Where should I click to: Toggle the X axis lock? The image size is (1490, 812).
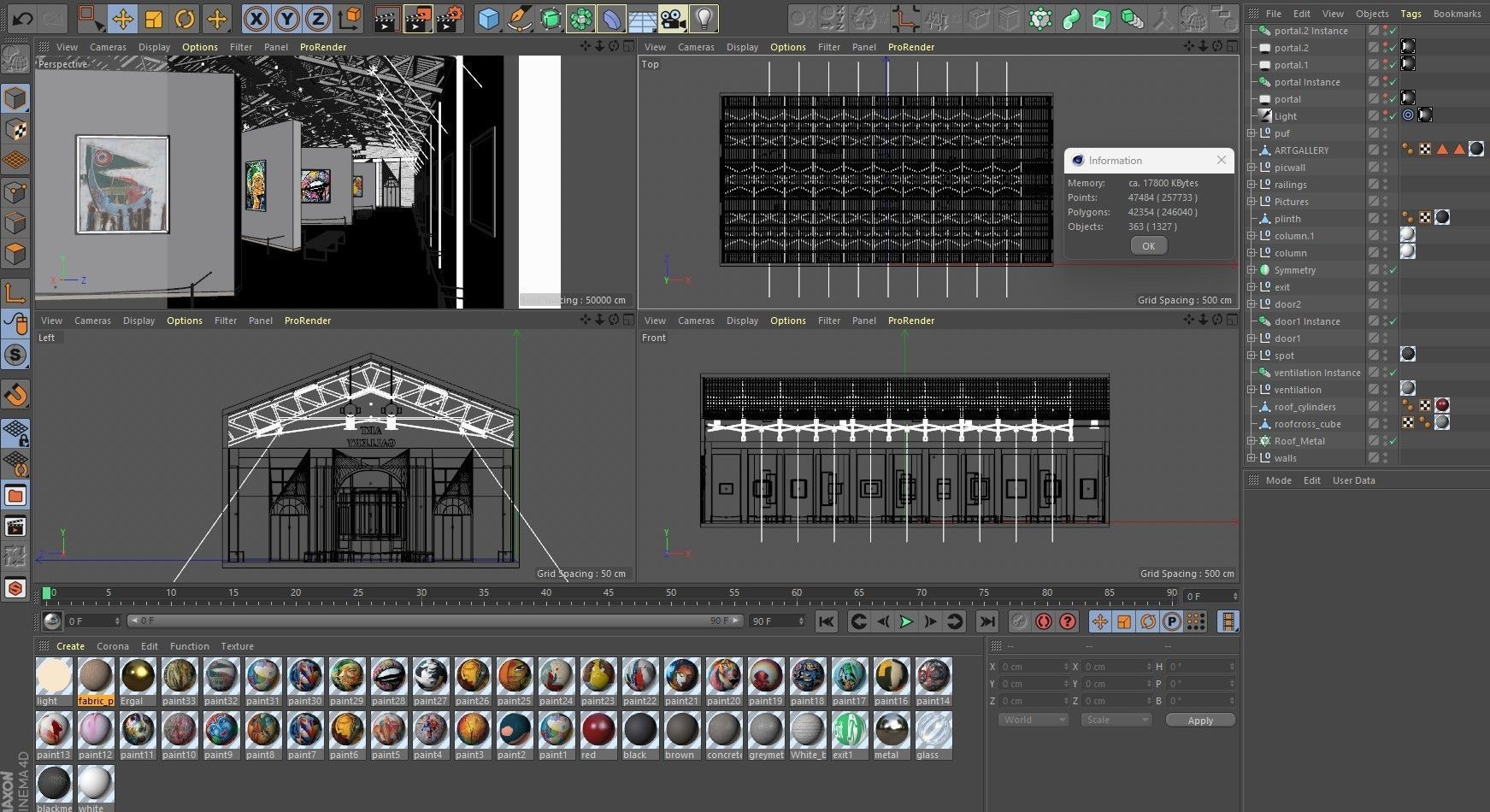tap(256, 19)
